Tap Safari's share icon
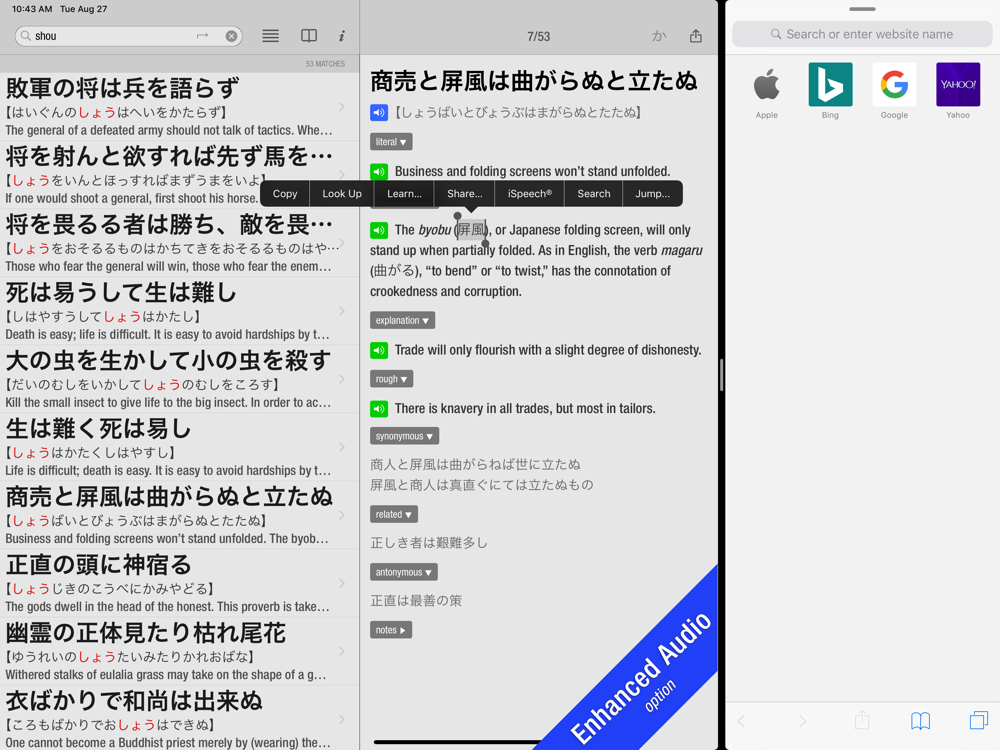The image size is (1000, 750). point(862,720)
